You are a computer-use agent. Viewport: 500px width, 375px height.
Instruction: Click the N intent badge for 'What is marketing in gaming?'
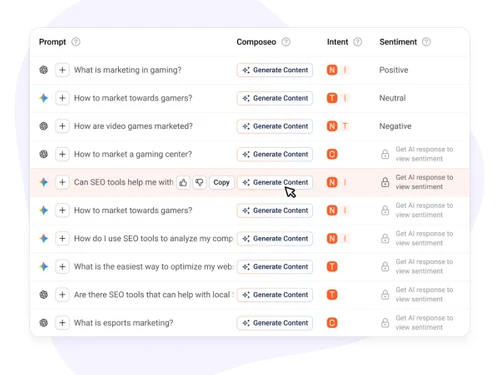click(x=332, y=70)
